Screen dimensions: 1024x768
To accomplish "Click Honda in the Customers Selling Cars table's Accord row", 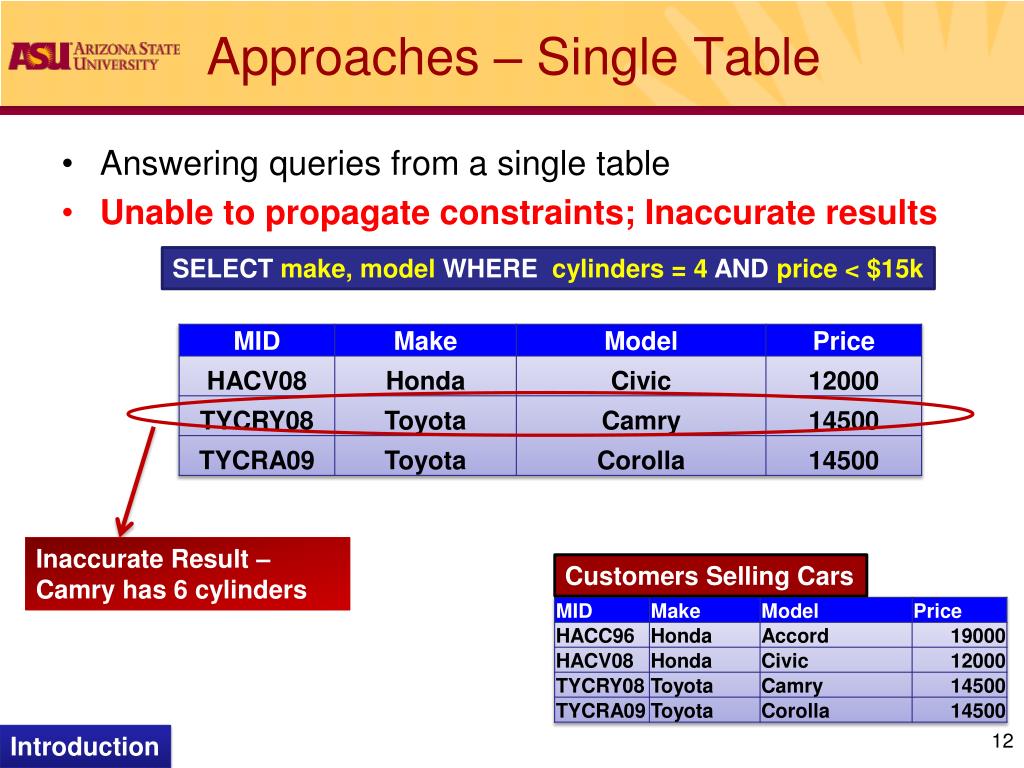I will [x=705, y=635].
